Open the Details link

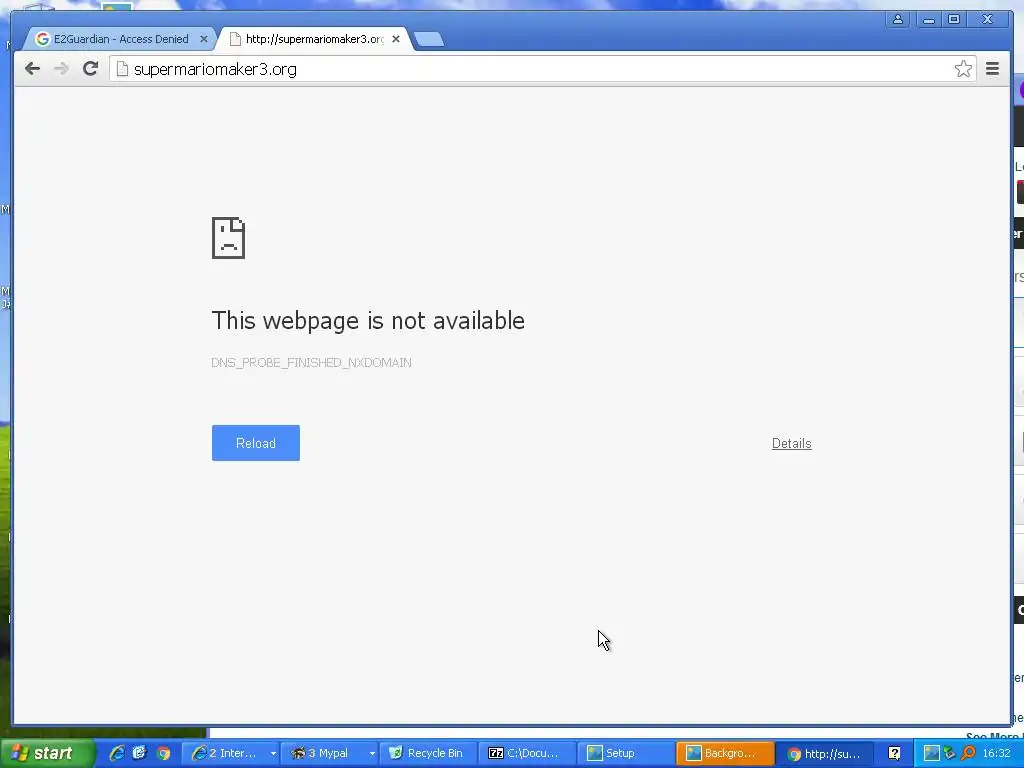[792, 443]
